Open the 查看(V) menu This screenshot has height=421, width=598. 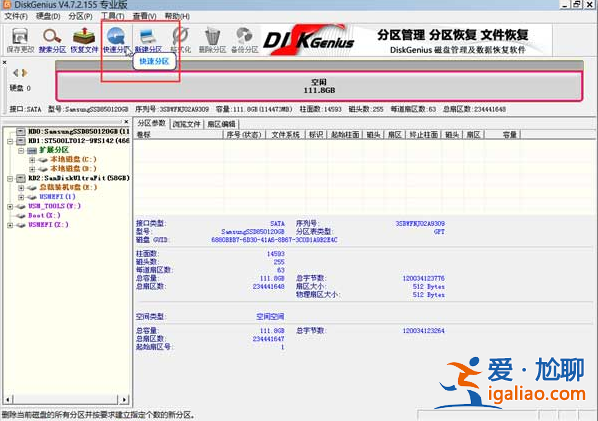coord(145,16)
